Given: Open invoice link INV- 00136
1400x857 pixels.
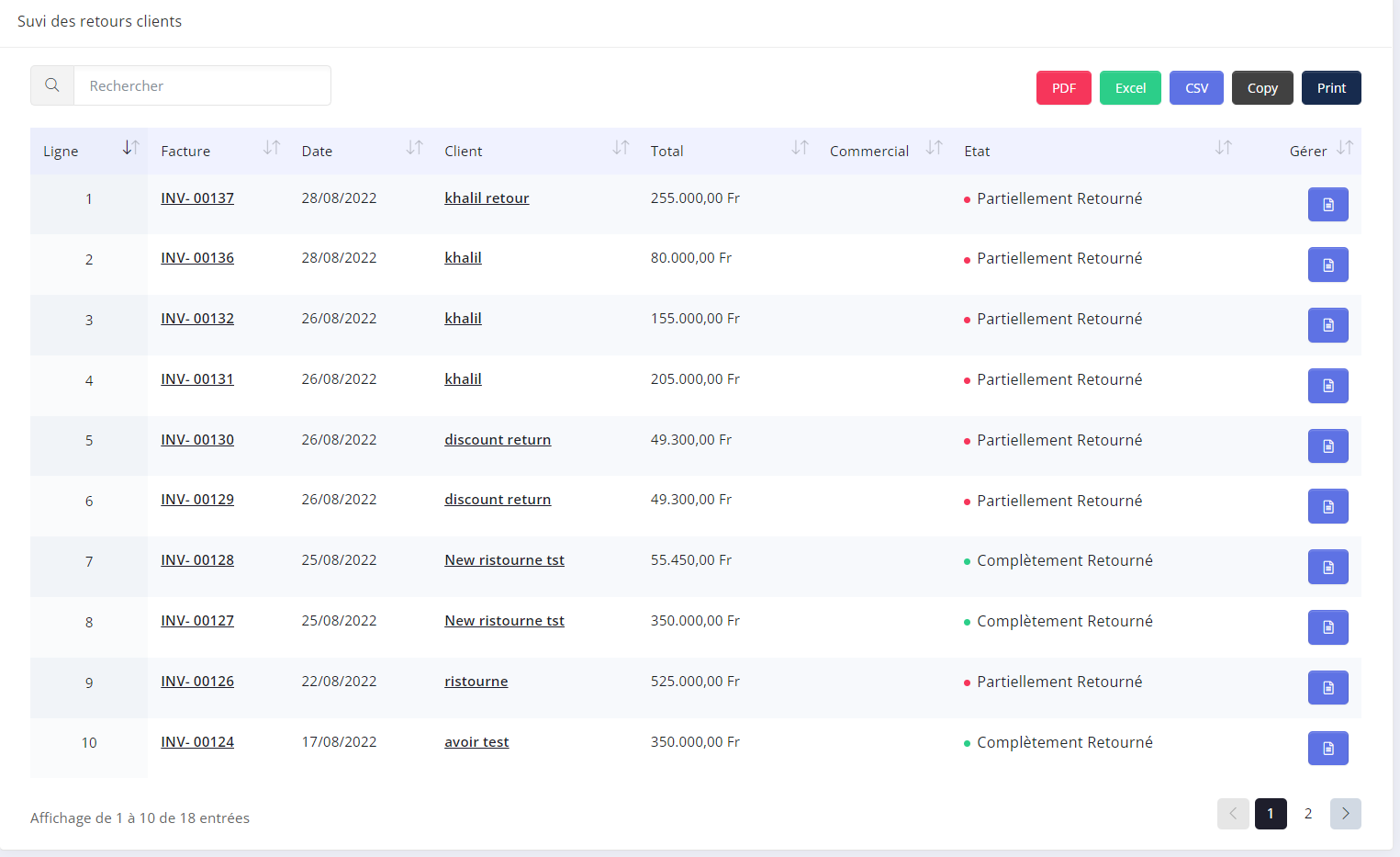Looking at the screenshot, I should pyautogui.click(x=197, y=258).
